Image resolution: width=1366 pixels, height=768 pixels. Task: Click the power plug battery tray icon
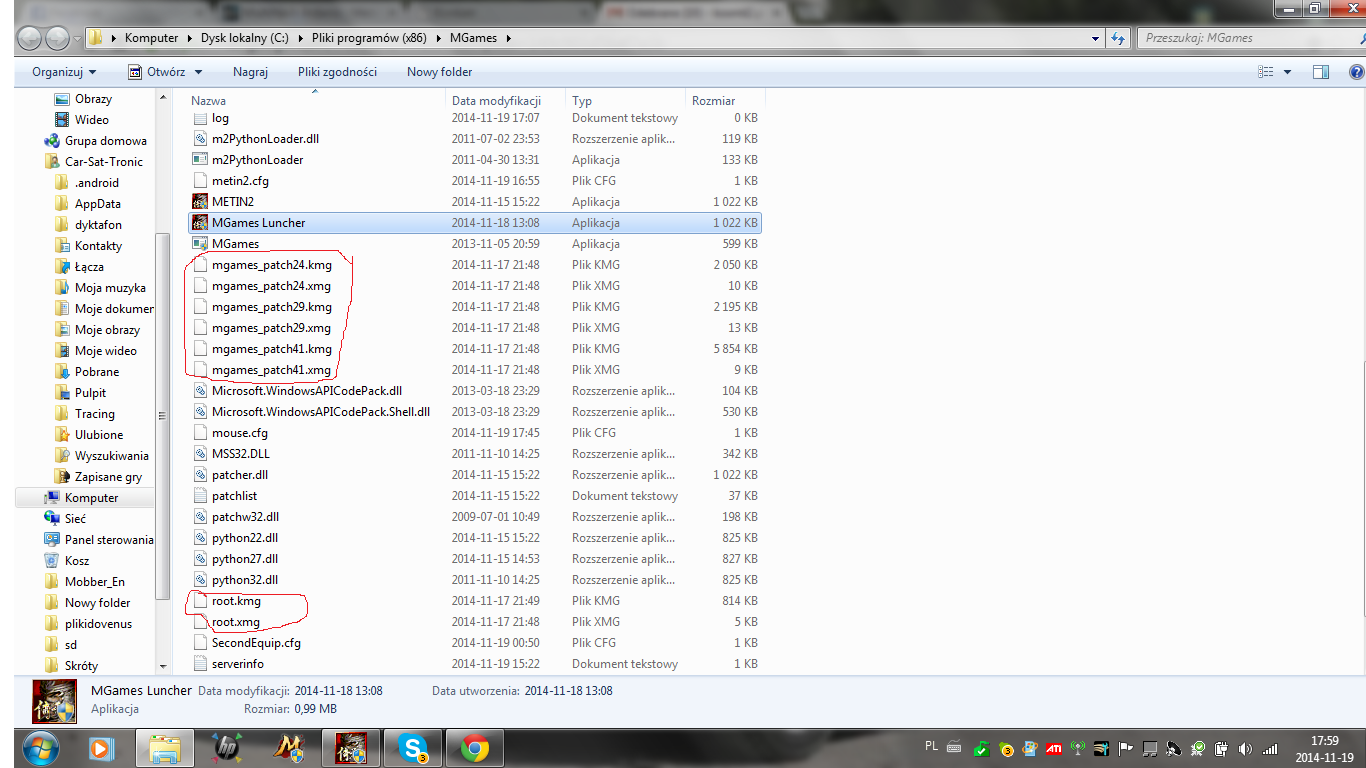[x=1221, y=748]
